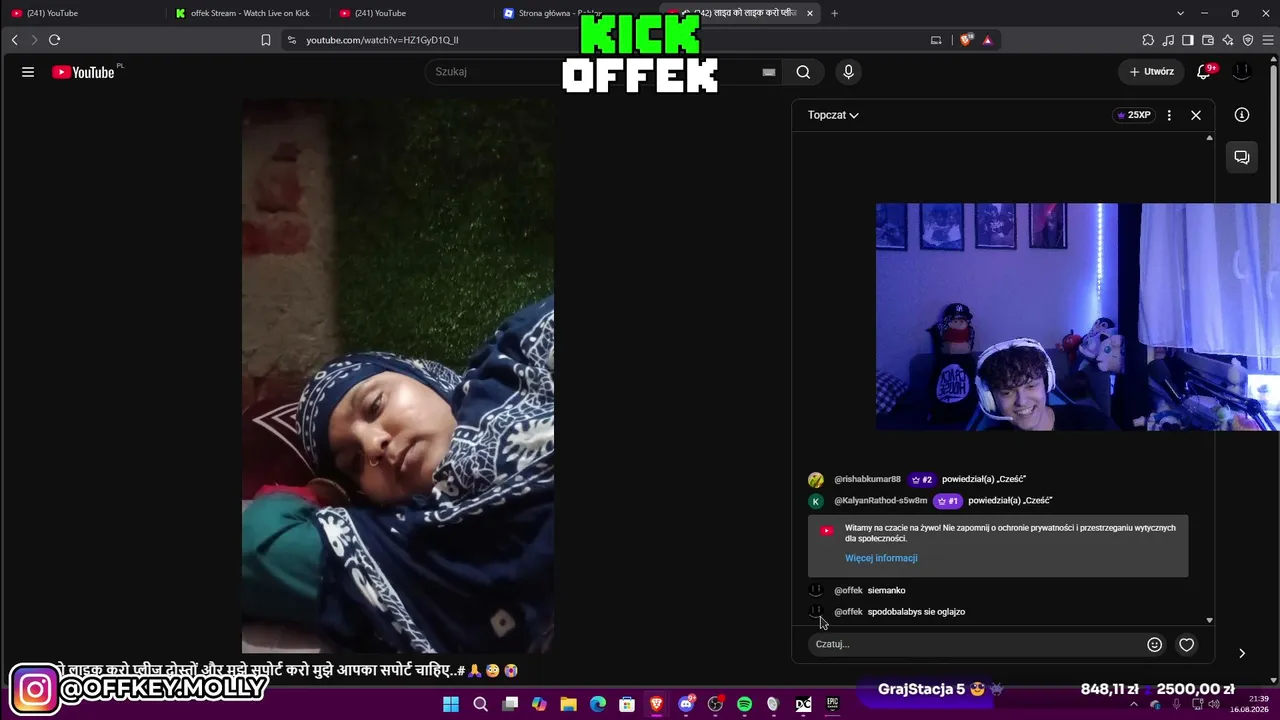This screenshot has height=720, width=1280.
Task: Start voice search with the microphone
Action: pyautogui.click(x=848, y=72)
